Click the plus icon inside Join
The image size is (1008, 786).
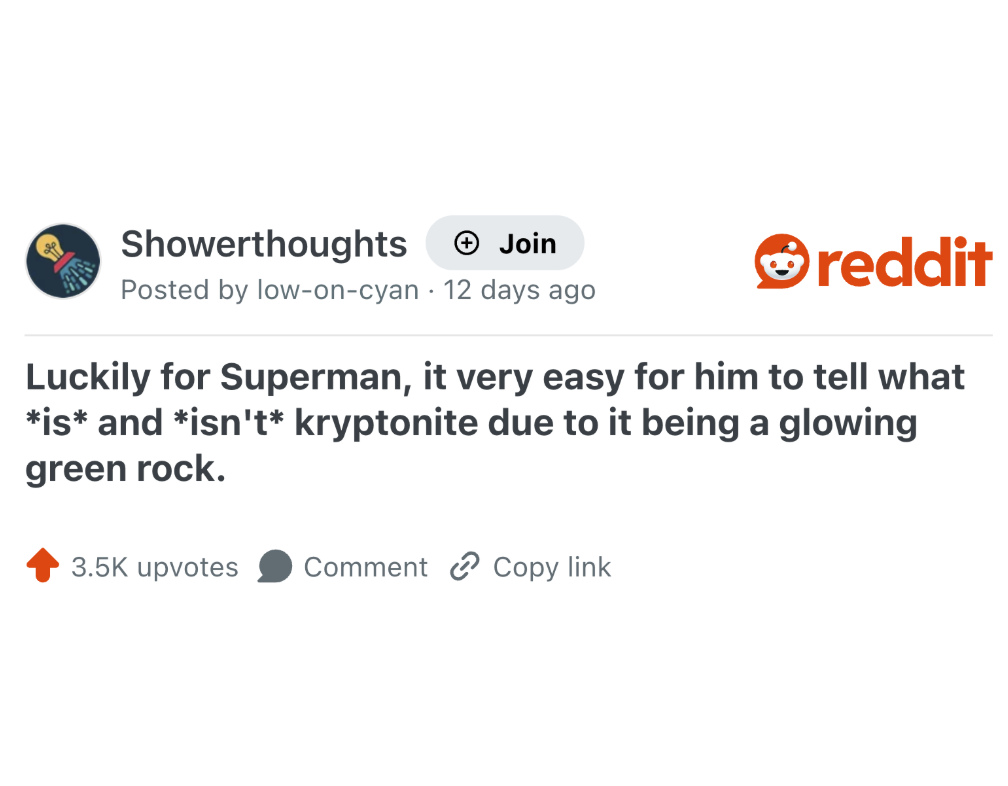[466, 243]
